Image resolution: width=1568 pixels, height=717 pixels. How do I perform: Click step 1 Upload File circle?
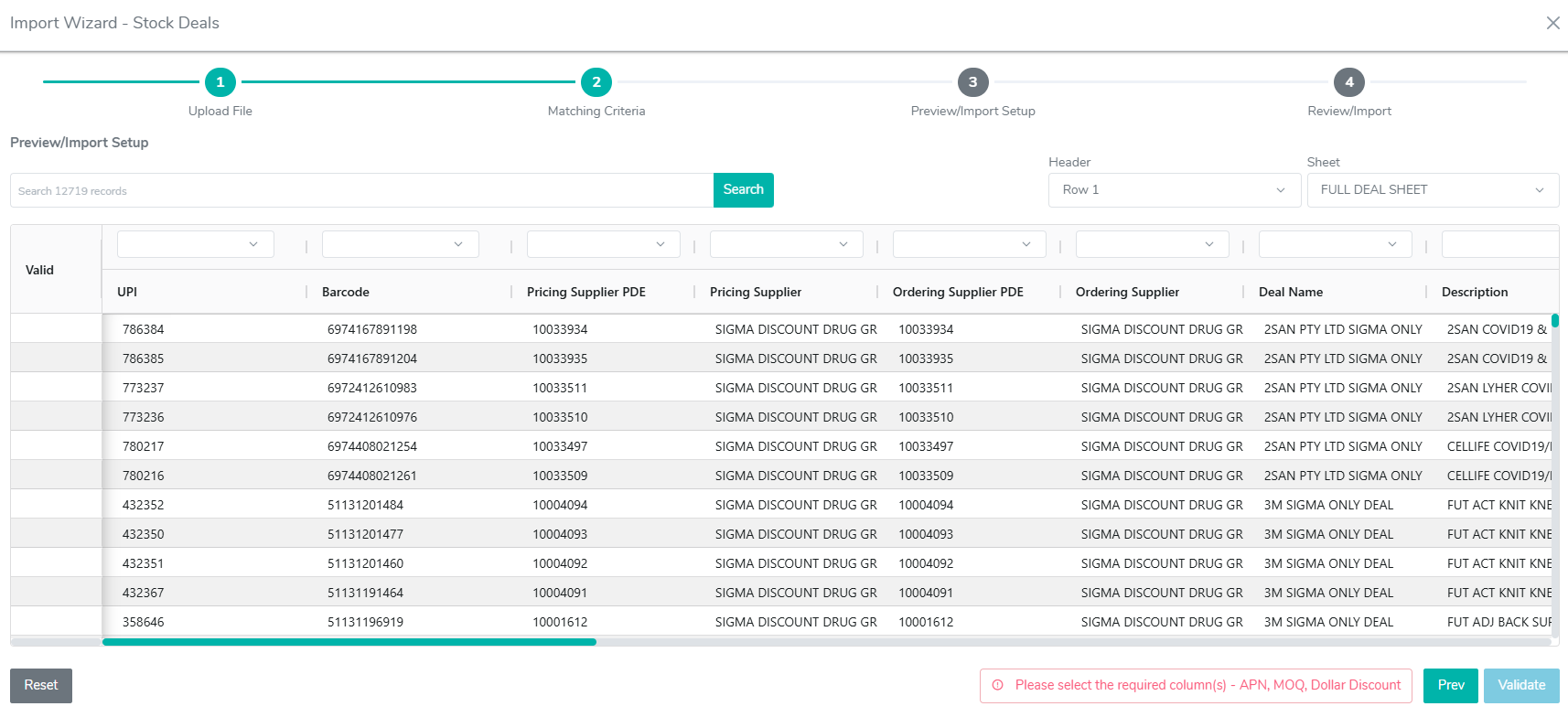220,82
